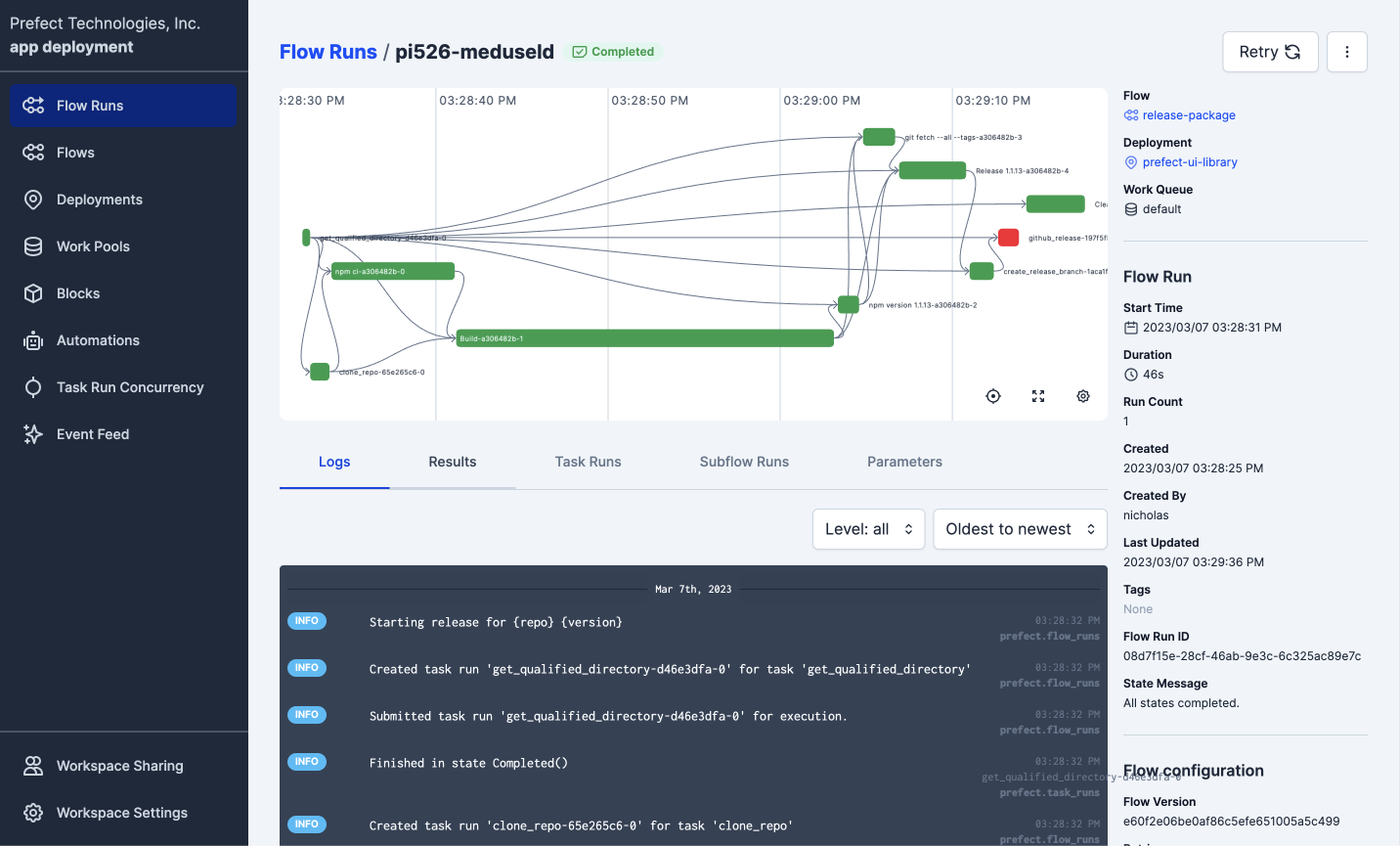
Task: Open the release-package flow link
Action: [1189, 115]
